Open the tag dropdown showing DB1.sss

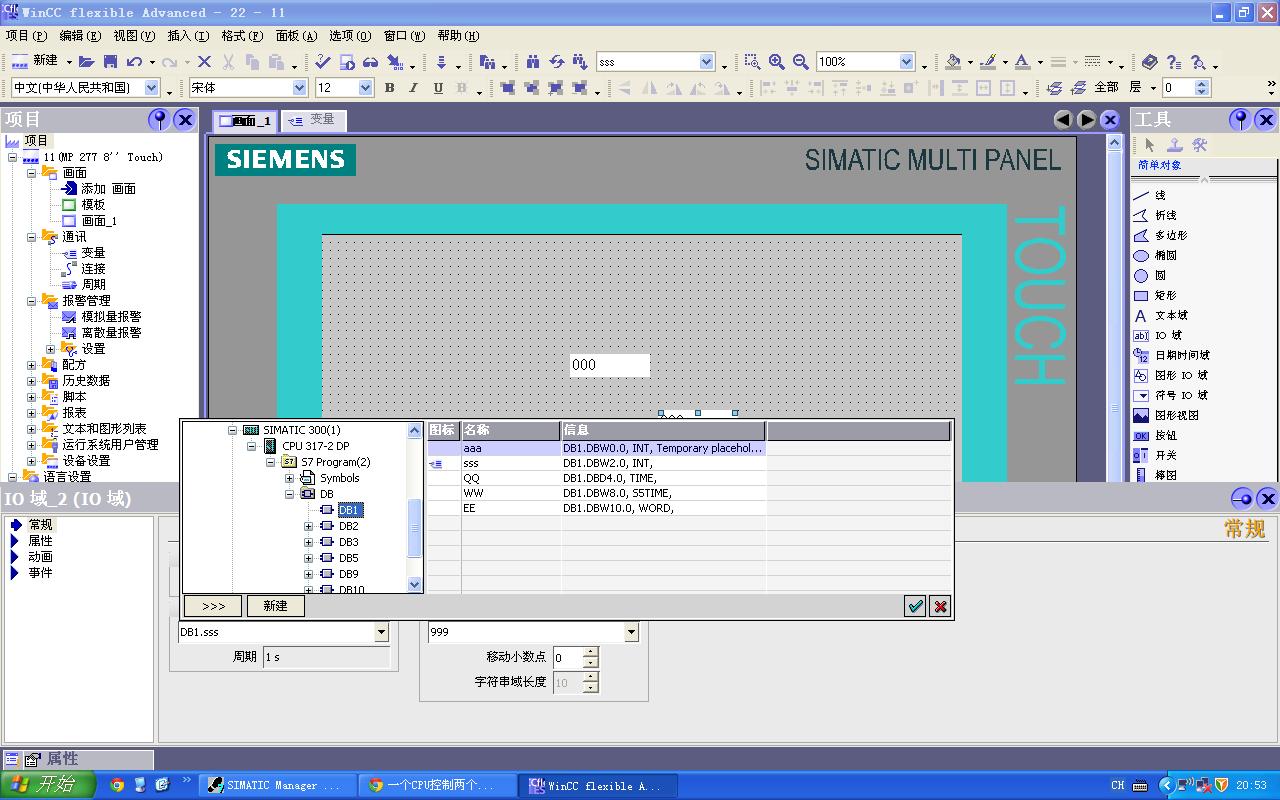pyautogui.click(x=381, y=632)
